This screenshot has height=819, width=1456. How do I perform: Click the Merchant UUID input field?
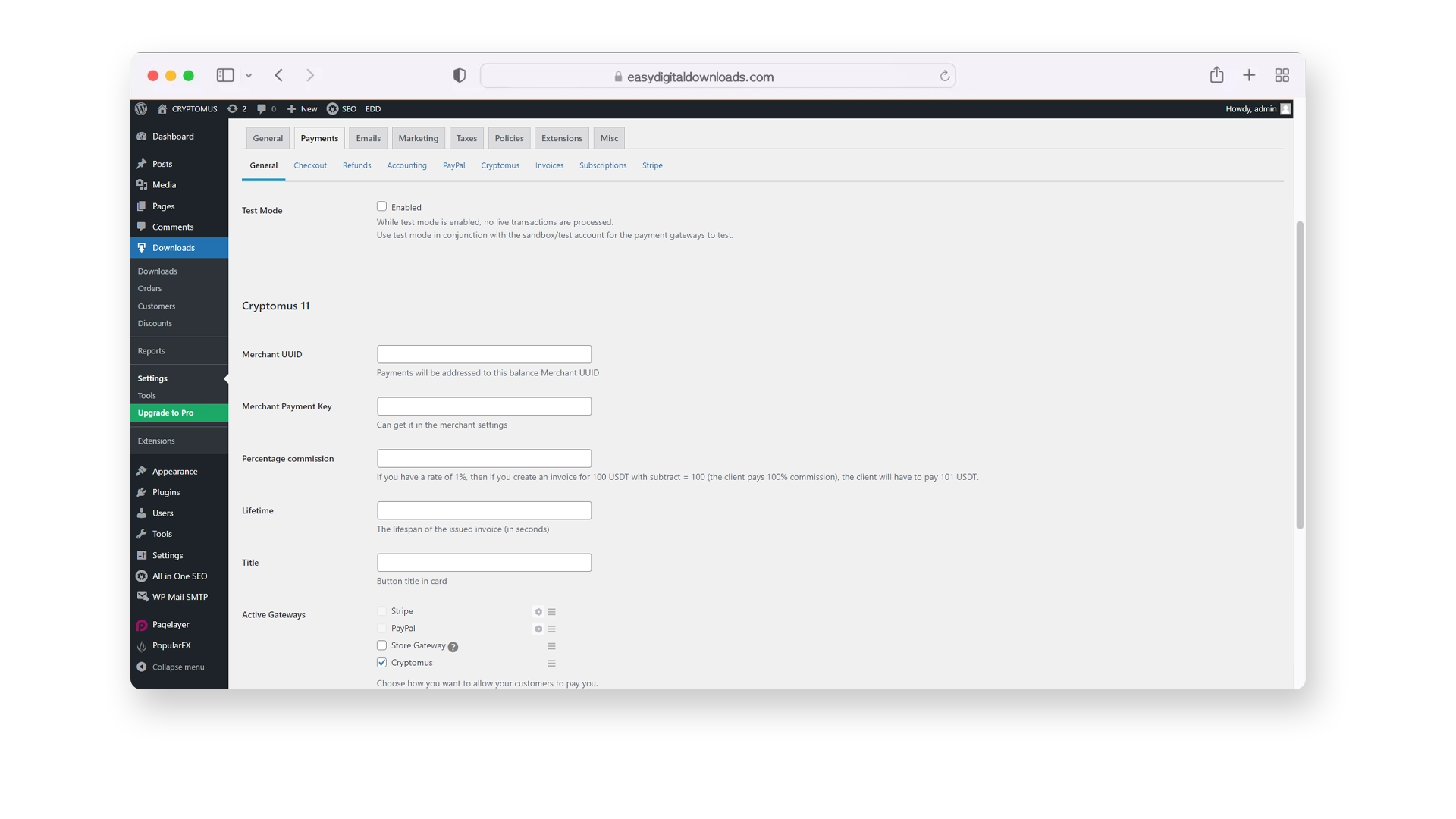484,354
